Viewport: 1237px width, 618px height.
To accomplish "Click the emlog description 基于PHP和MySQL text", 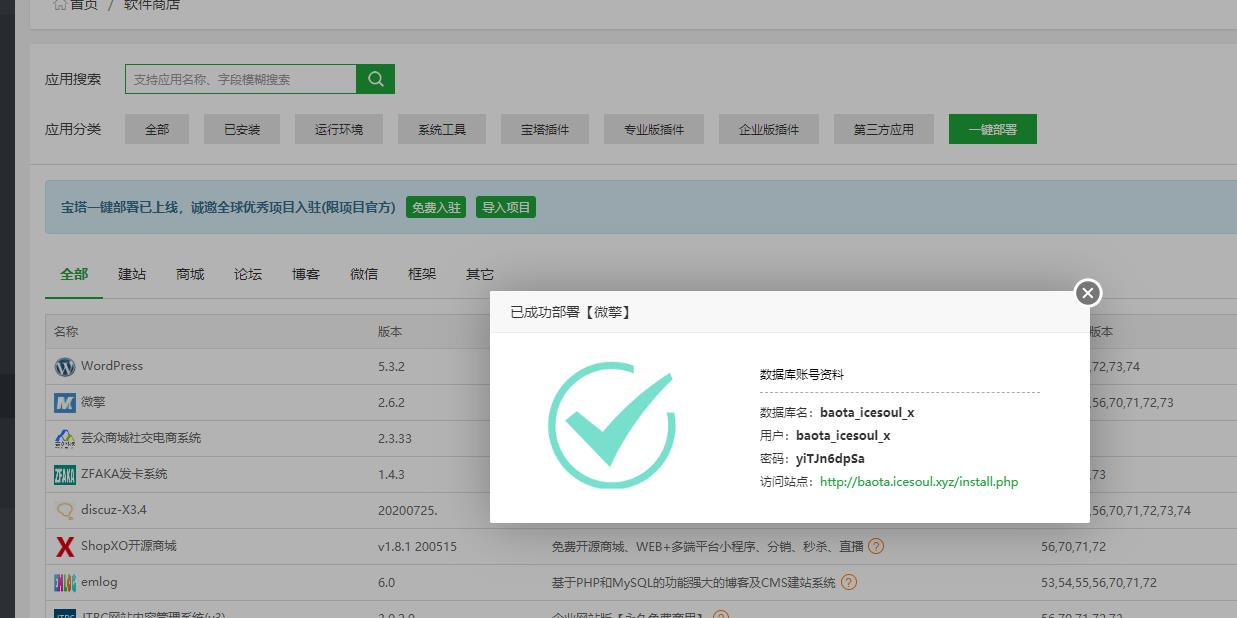I will (694, 582).
